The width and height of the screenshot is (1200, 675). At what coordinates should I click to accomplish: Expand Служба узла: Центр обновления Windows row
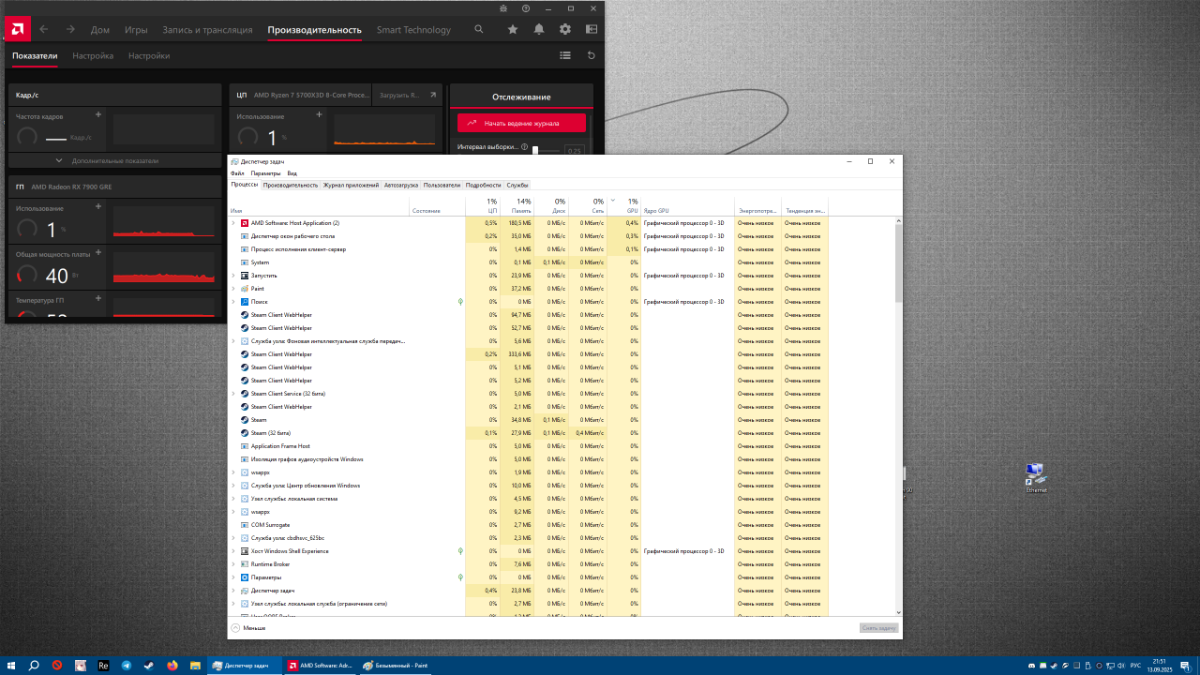click(234, 485)
